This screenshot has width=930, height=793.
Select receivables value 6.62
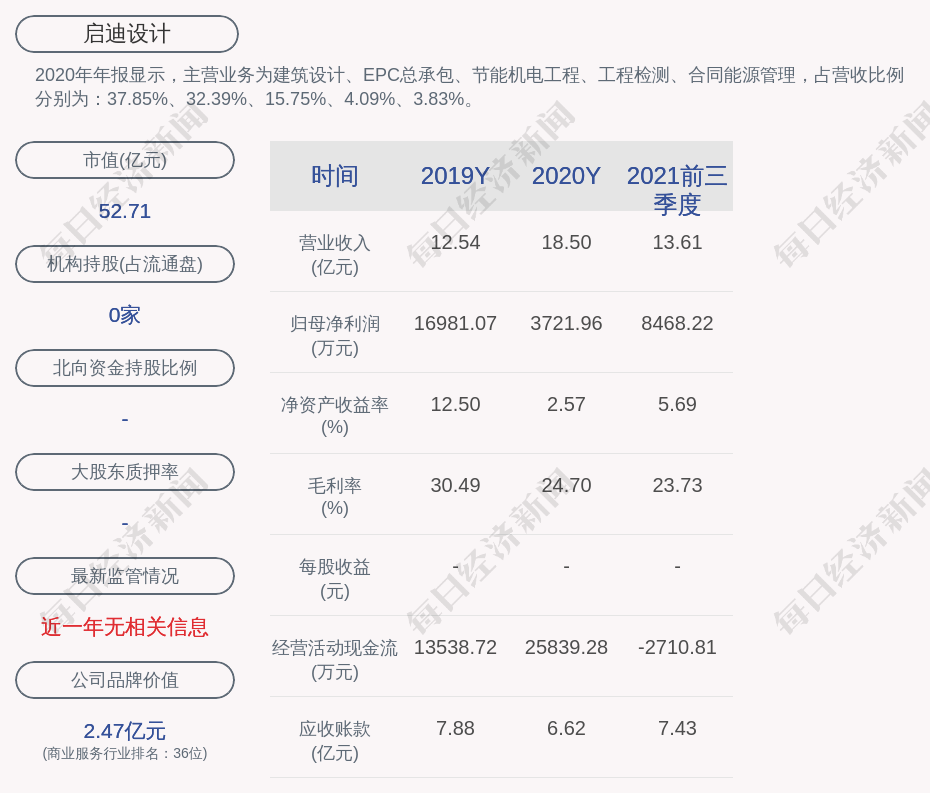click(x=566, y=728)
